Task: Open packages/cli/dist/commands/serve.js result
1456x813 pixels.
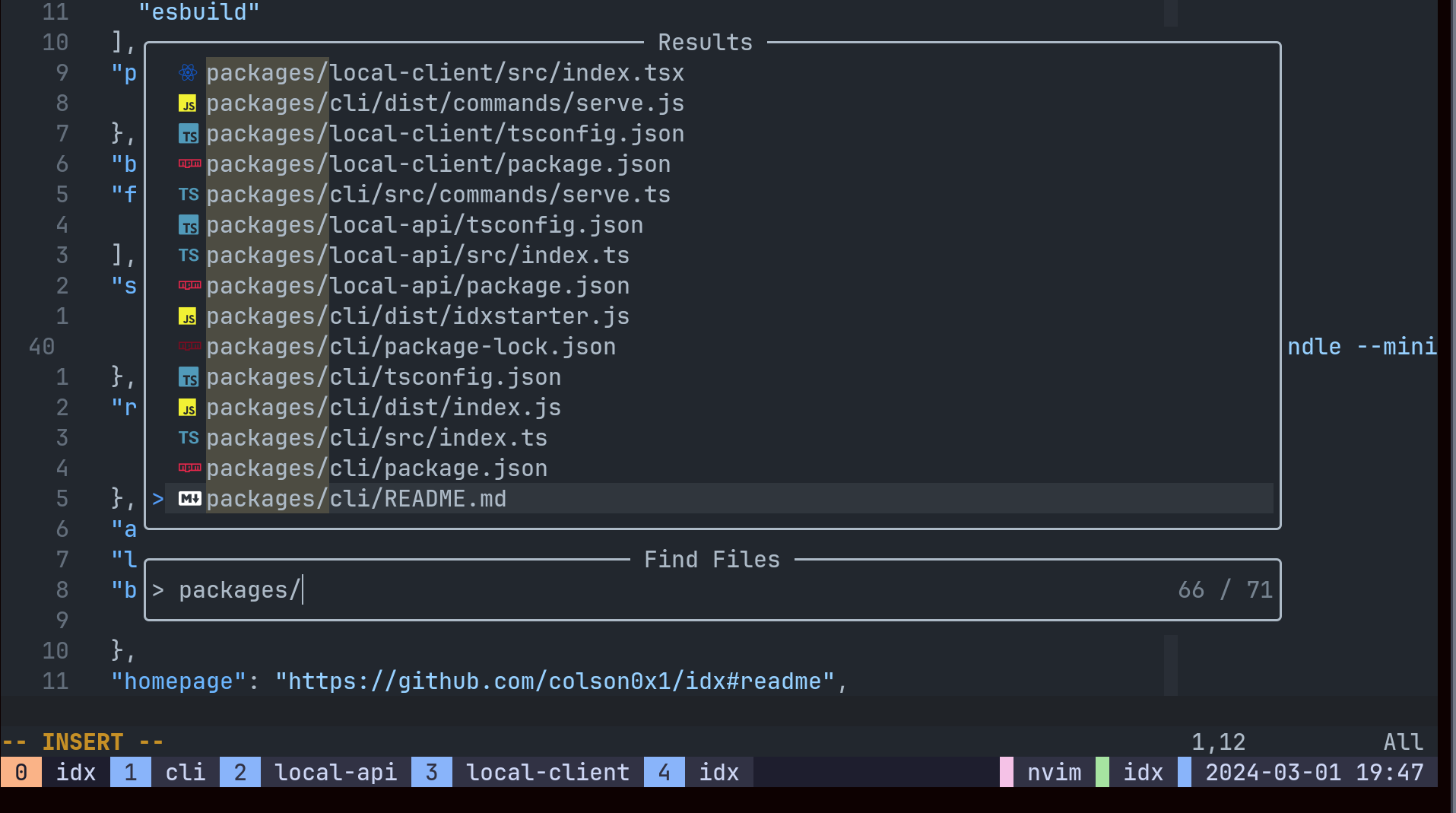Action: tap(445, 103)
